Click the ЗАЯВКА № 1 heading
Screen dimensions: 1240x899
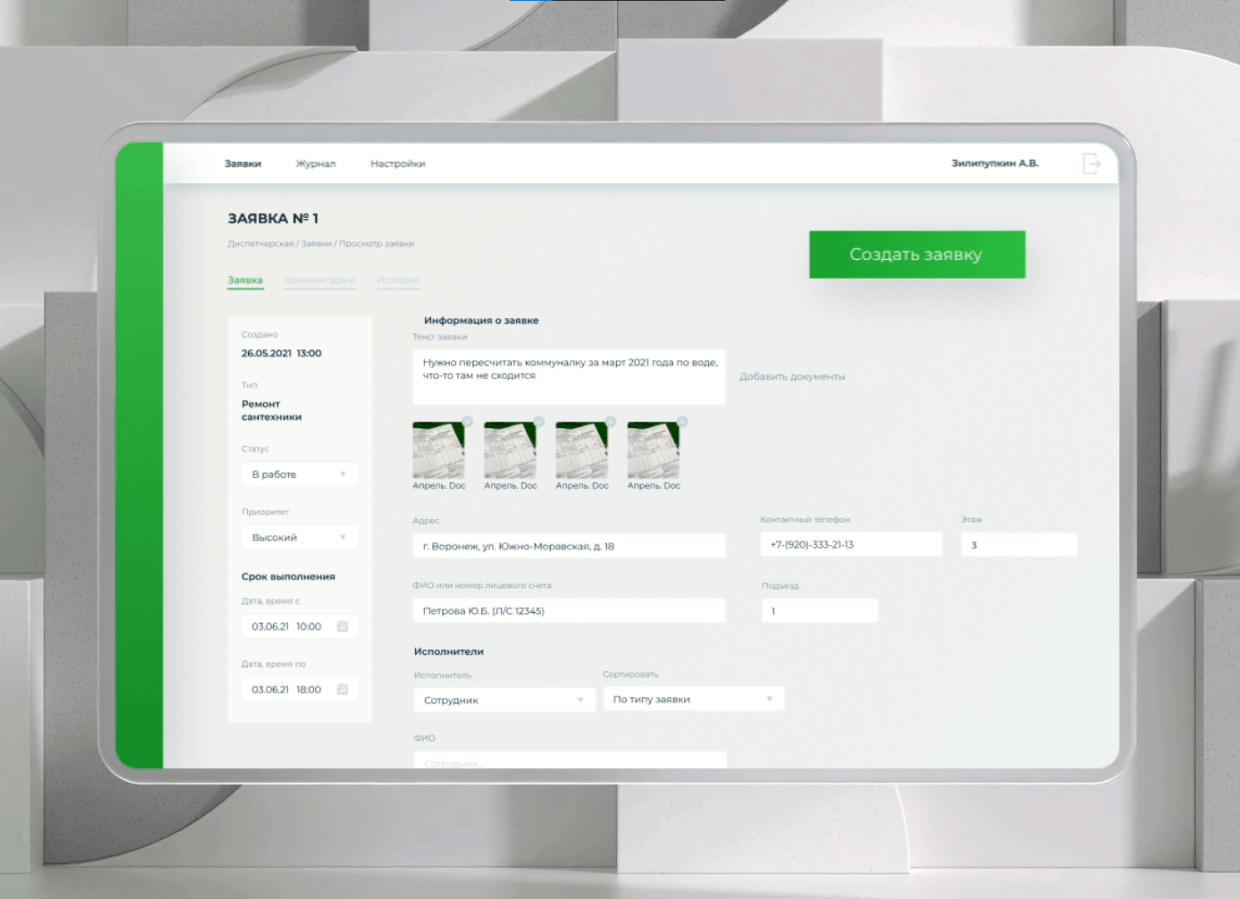[x=273, y=218]
